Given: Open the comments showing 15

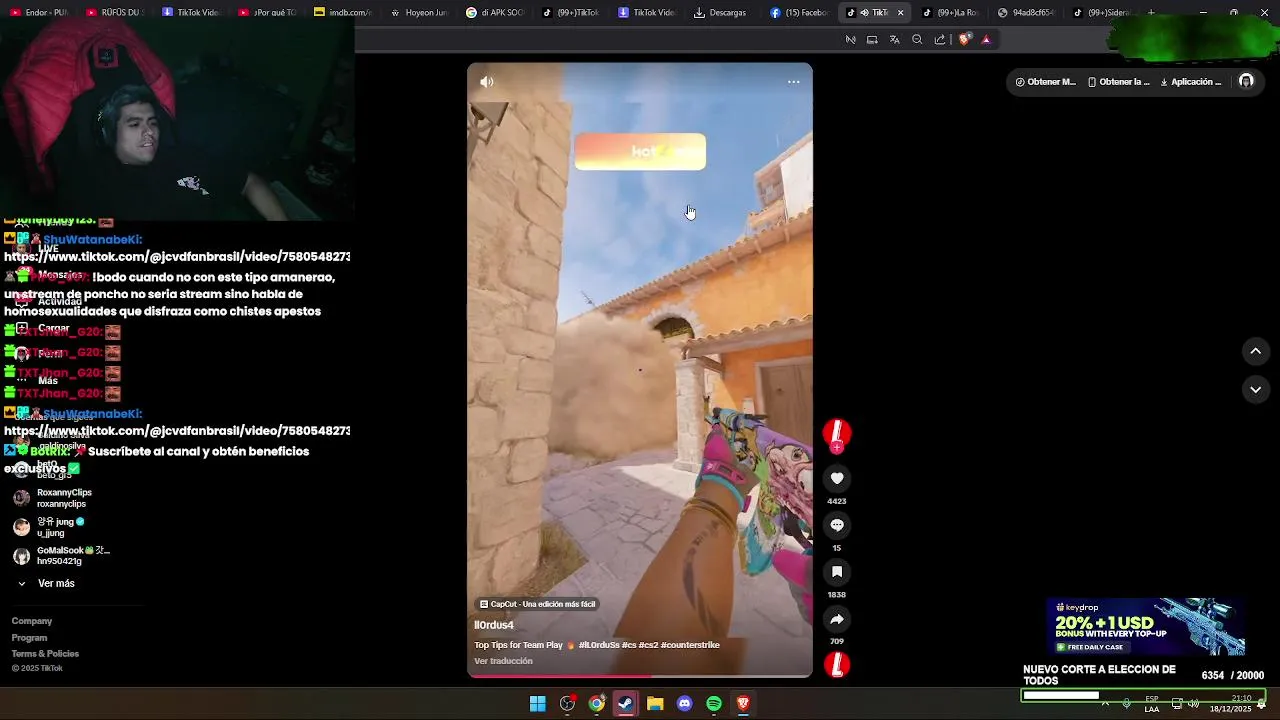Looking at the screenshot, I should pyautogui.click(x=837, y=525).
